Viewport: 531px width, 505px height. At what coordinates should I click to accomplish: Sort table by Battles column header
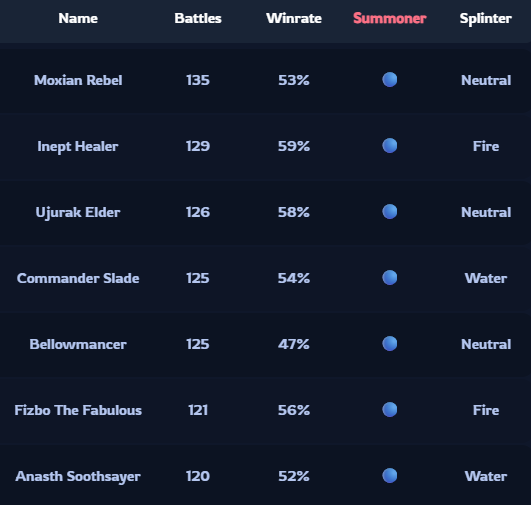(x=198, y=18)
